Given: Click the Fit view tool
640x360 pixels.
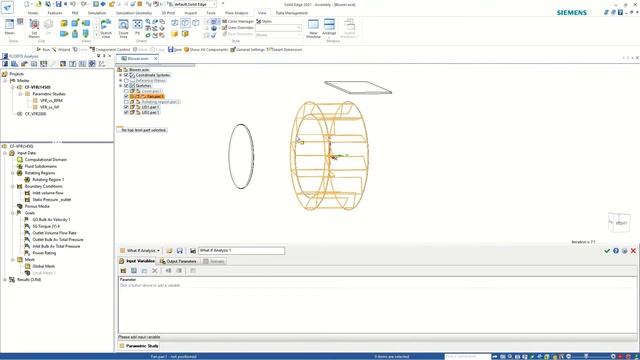Looking at the screenshot, I should tap(138, 27).
